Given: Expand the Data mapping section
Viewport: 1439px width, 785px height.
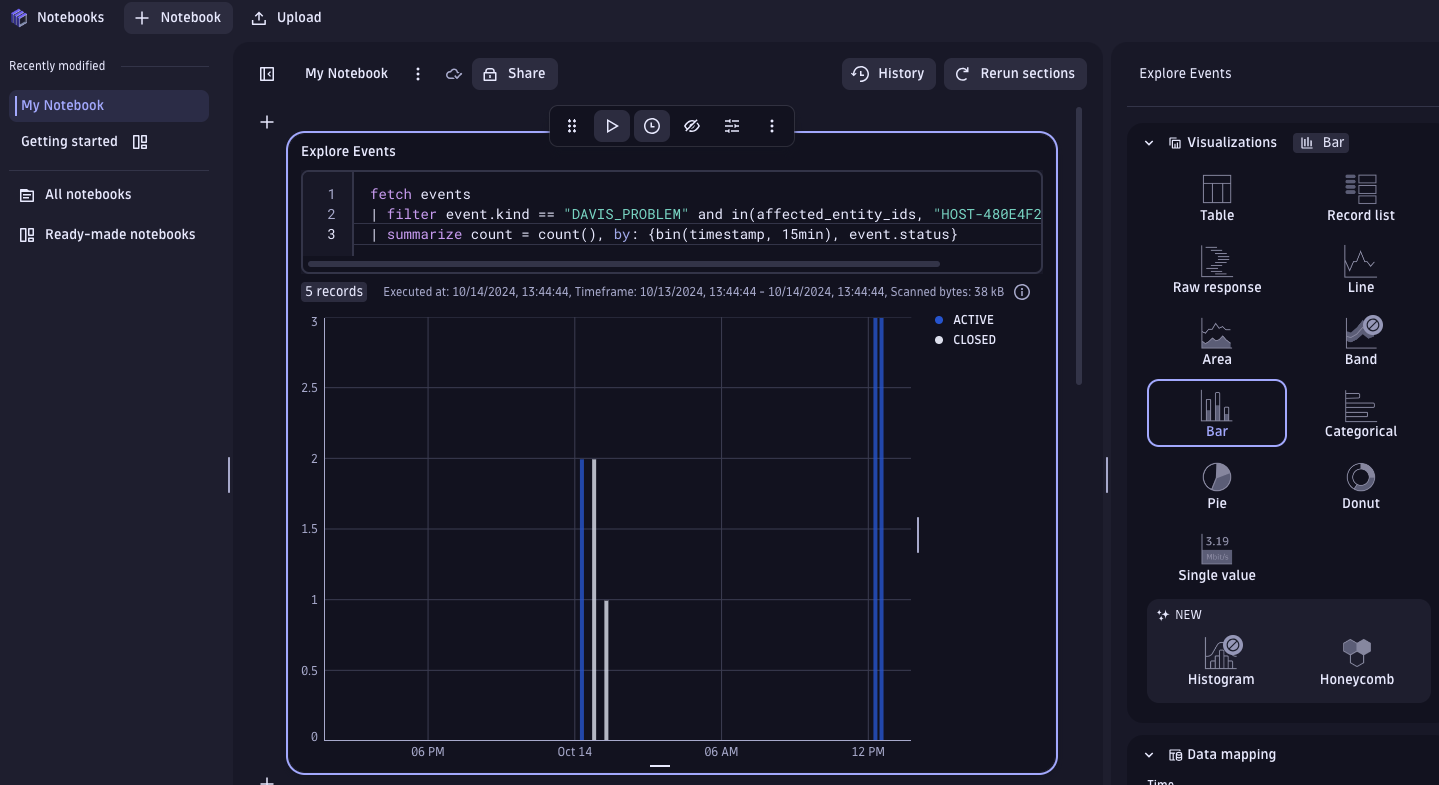Looking at the screenshot, I should pyautogui.click(x=1148, y=754).
